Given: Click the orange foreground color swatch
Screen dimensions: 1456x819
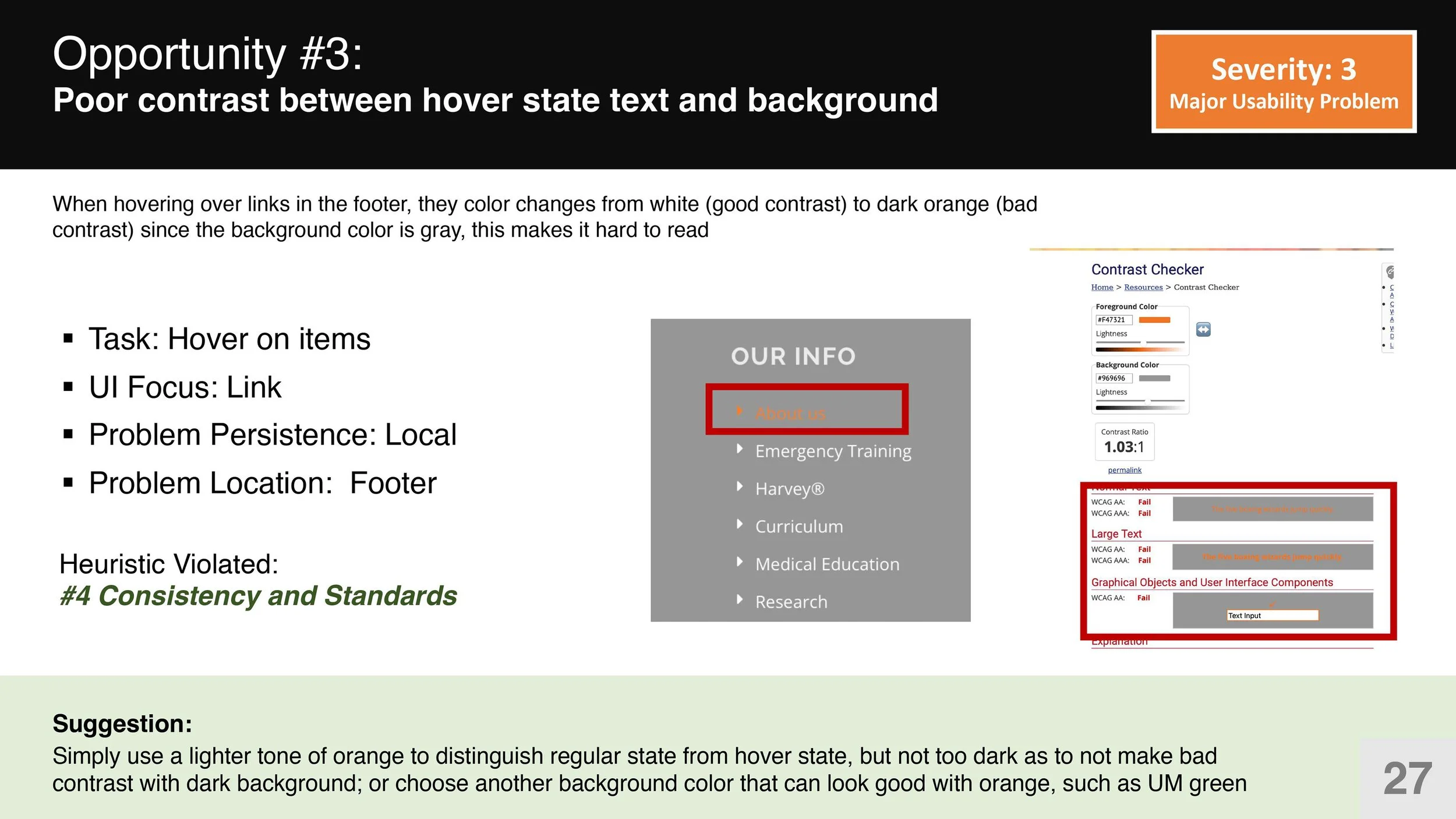Looking at the screenshot, I should click(1154, 320).
